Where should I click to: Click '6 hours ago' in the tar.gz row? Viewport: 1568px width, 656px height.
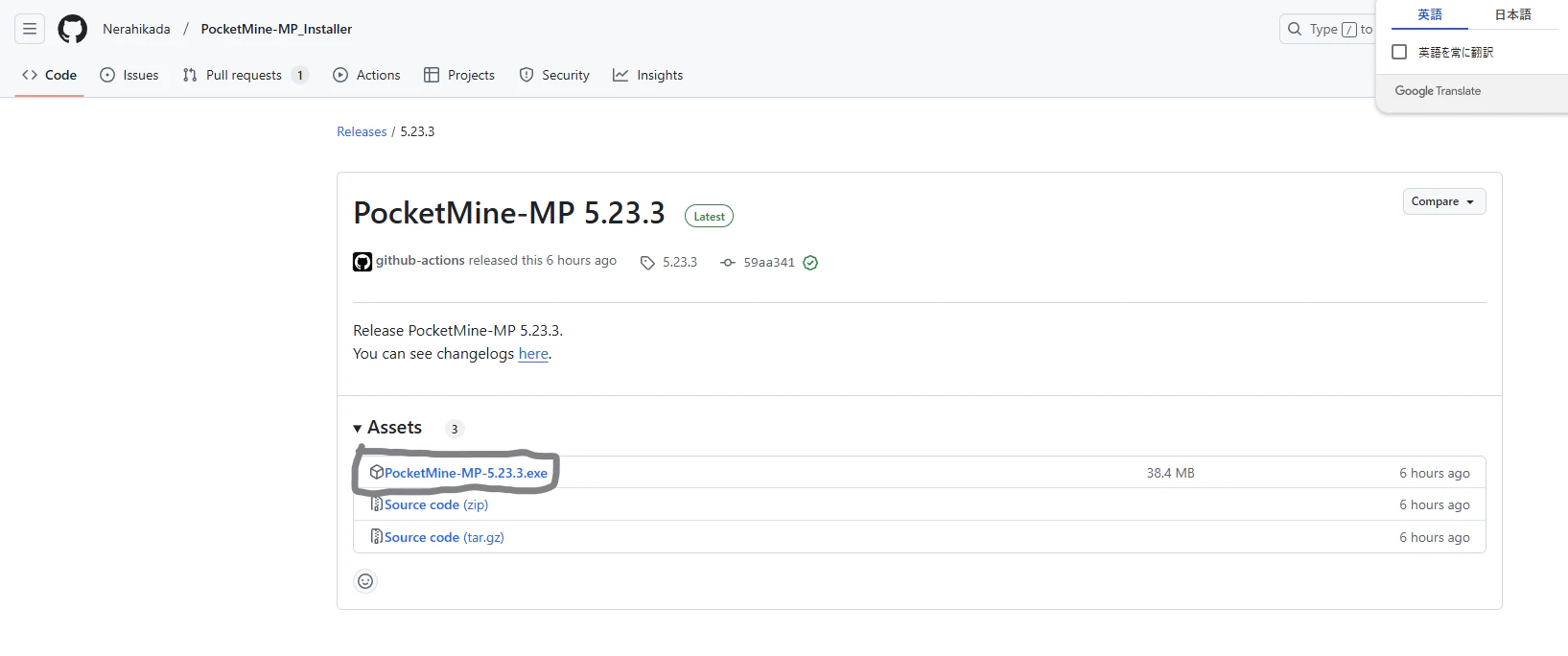1435,537
